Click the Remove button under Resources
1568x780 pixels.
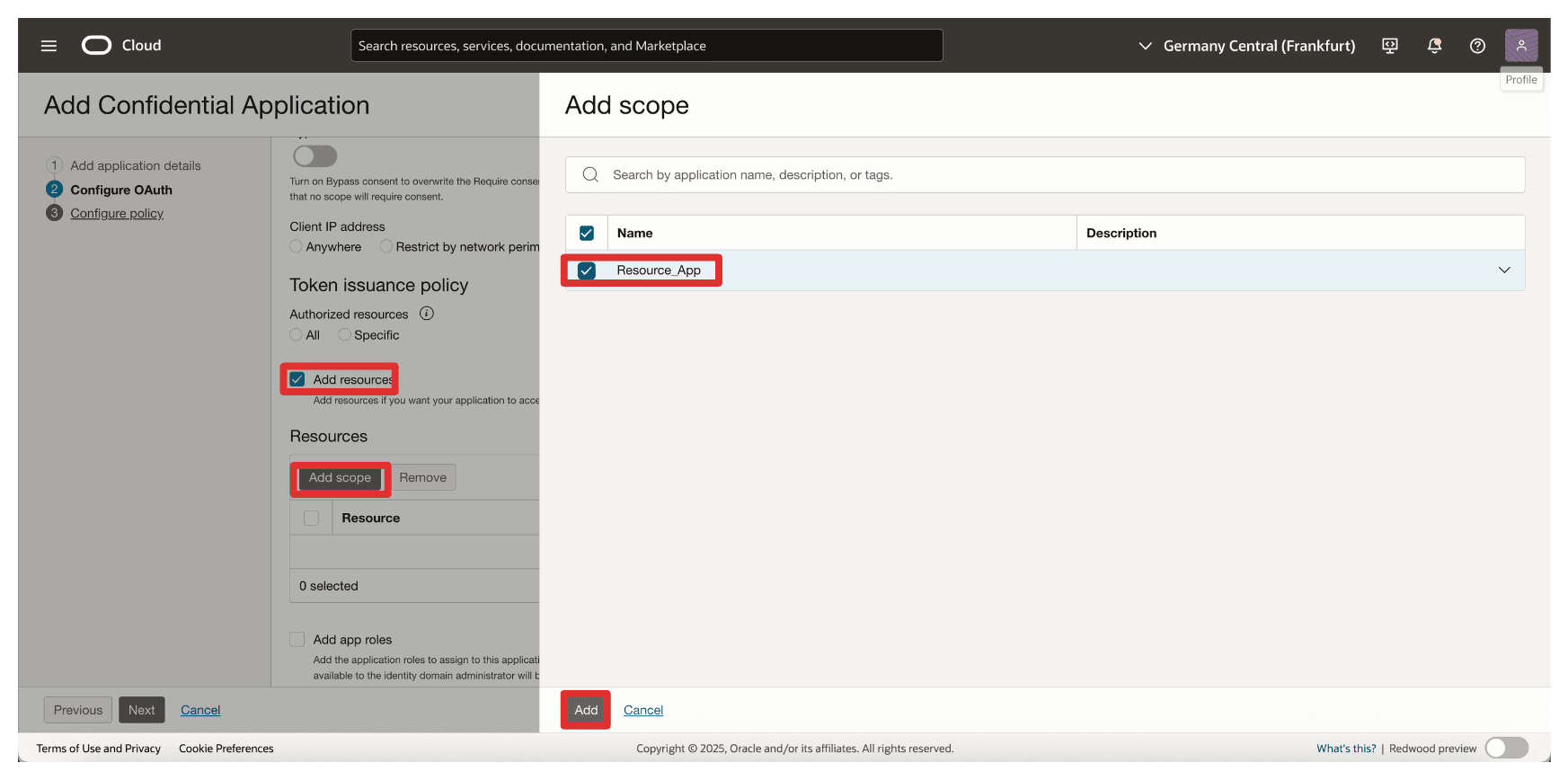tap(423, 478)
